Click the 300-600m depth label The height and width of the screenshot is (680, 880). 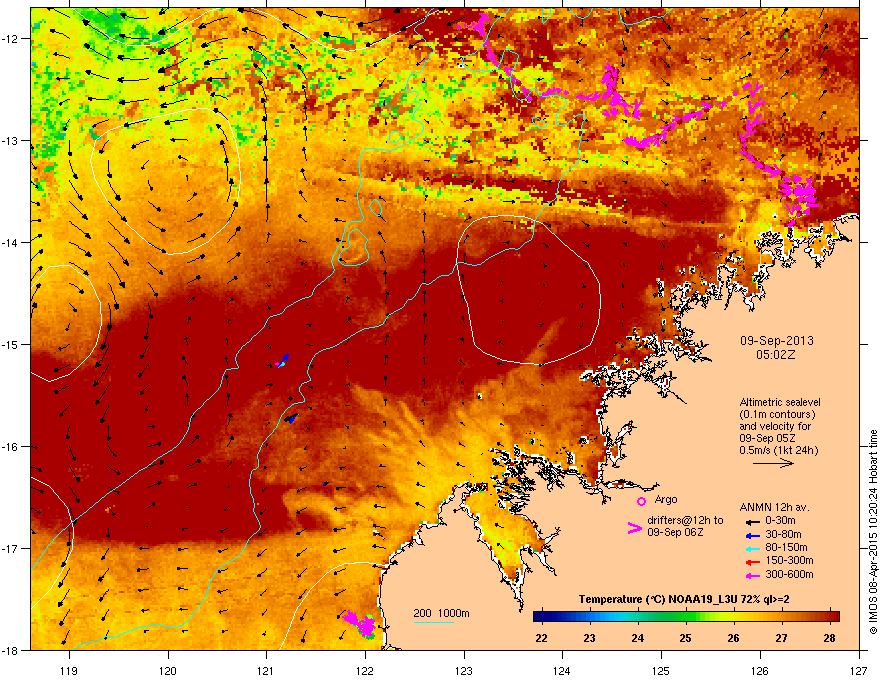pos(789,574)
